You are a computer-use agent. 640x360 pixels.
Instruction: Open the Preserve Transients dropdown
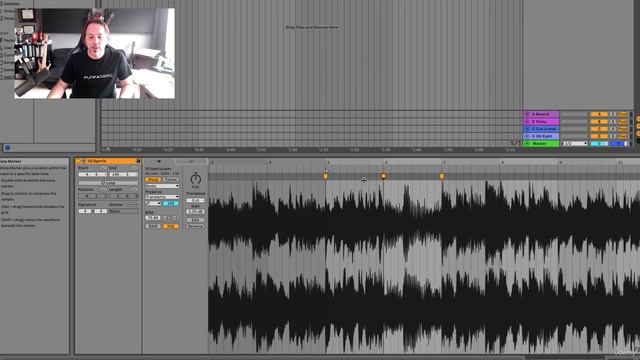pyautogui.click(x=162, y=197)
